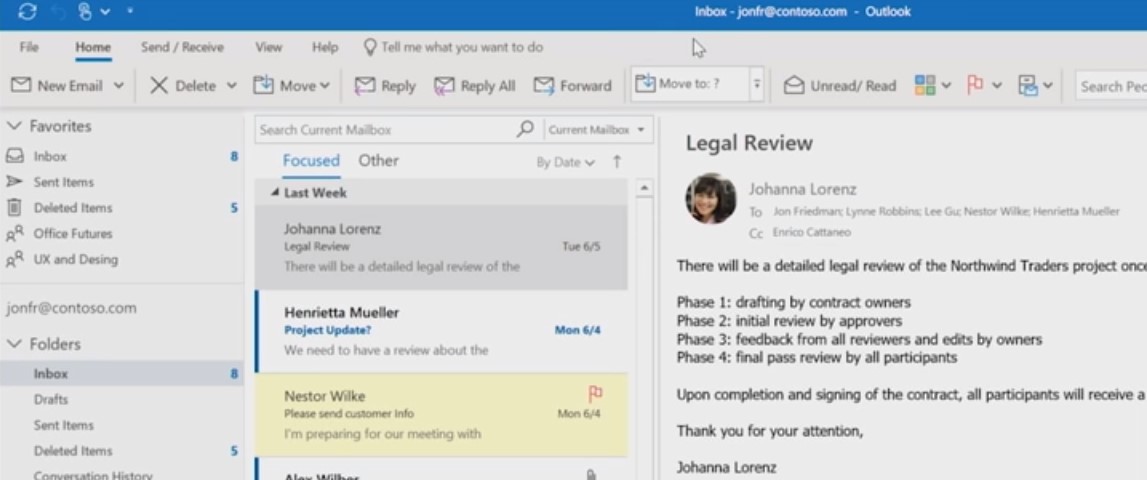Open the Move dropdown menu
The image size is (1147, 480).
coord(291,86)
